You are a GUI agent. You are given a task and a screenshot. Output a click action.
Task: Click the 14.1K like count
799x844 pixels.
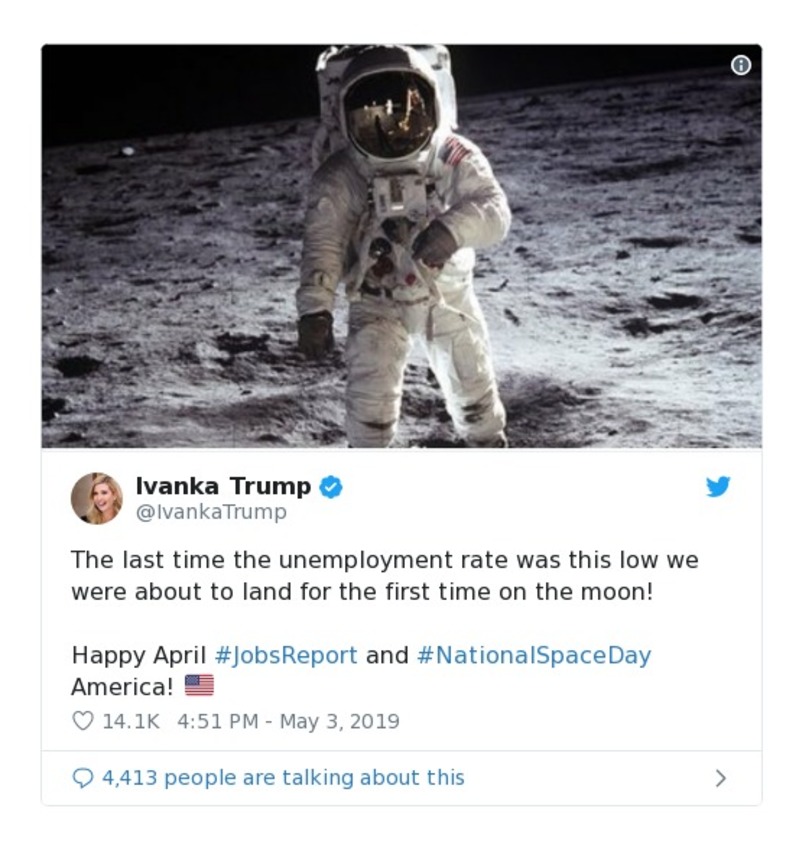pyautogui.click(x=131, y=718)
